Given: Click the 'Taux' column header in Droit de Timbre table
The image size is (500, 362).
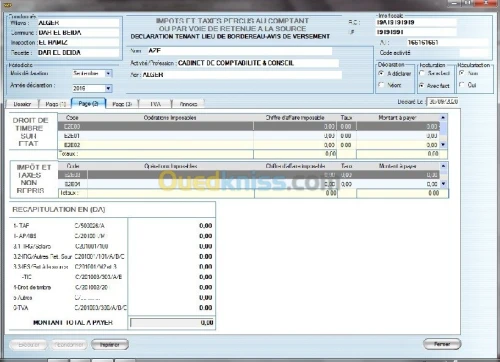Looking at the screenshot, I should [x=346, y=118].
